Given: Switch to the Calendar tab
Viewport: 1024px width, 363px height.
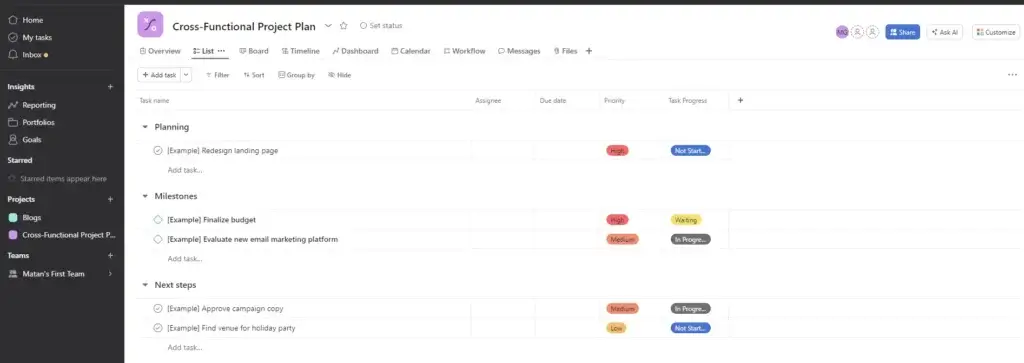Looking at the screenshot, I should 411,51.
